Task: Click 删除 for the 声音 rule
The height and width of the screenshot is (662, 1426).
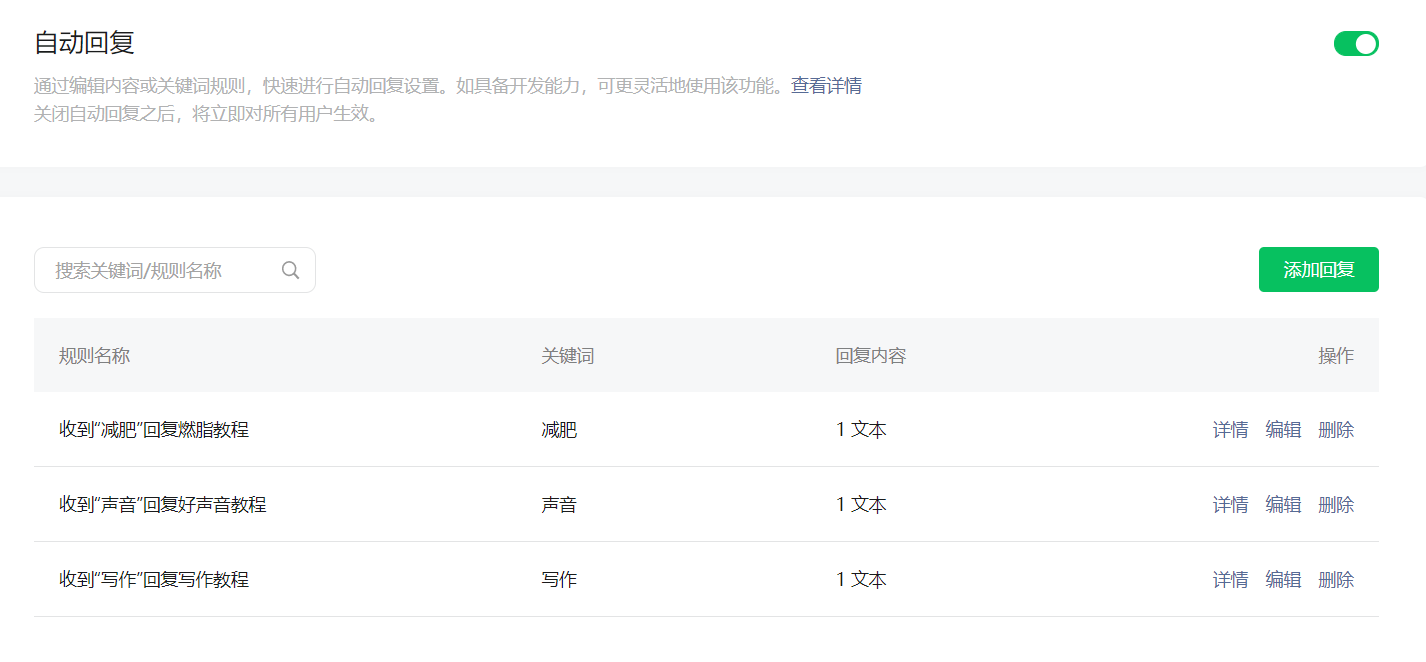Action: [x=1336, y=505]
